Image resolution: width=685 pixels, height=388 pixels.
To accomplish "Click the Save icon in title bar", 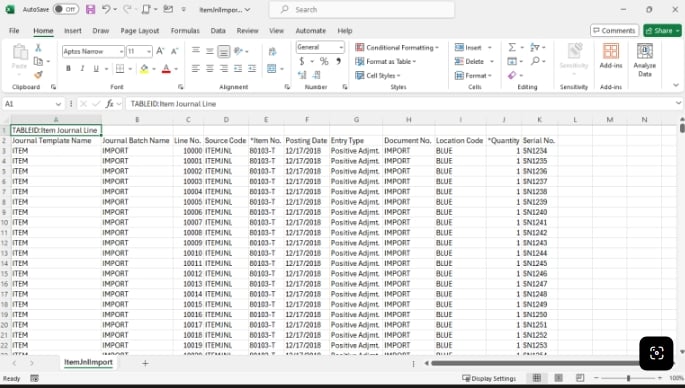I will (x=90, y=9).
